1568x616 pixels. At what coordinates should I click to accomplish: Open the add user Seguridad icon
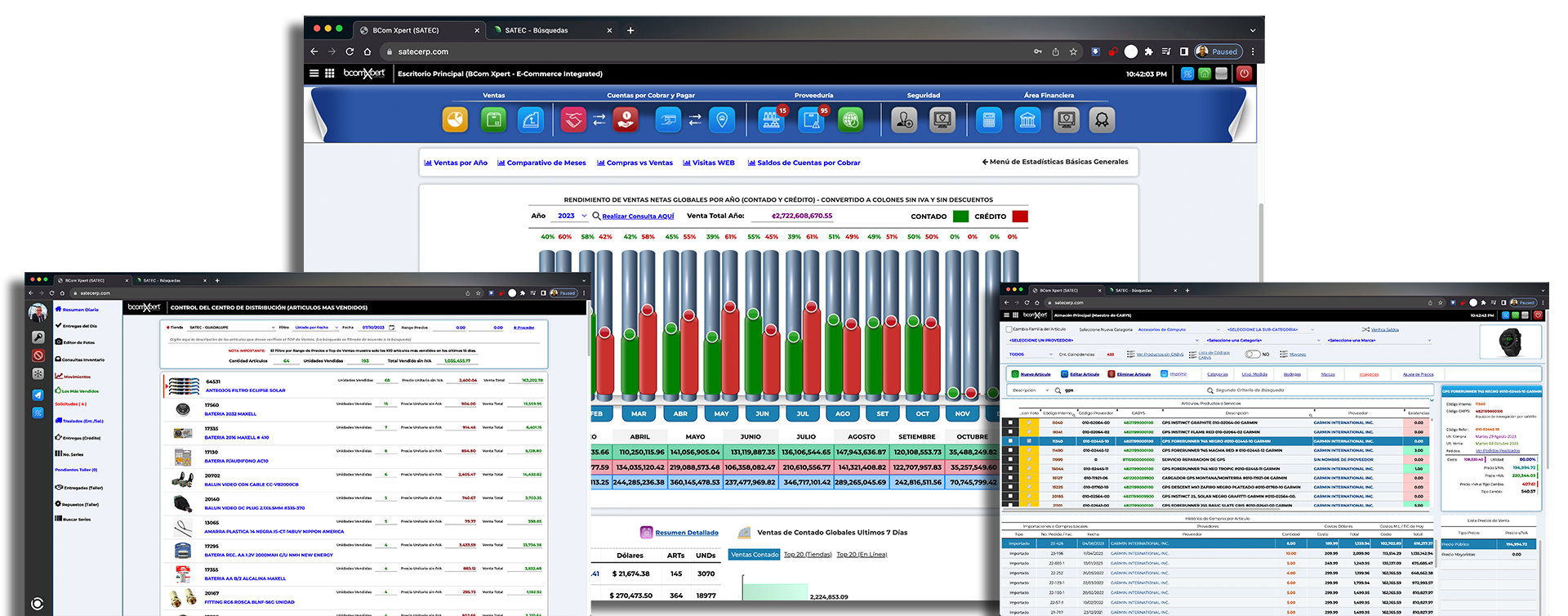coord(903,120)
